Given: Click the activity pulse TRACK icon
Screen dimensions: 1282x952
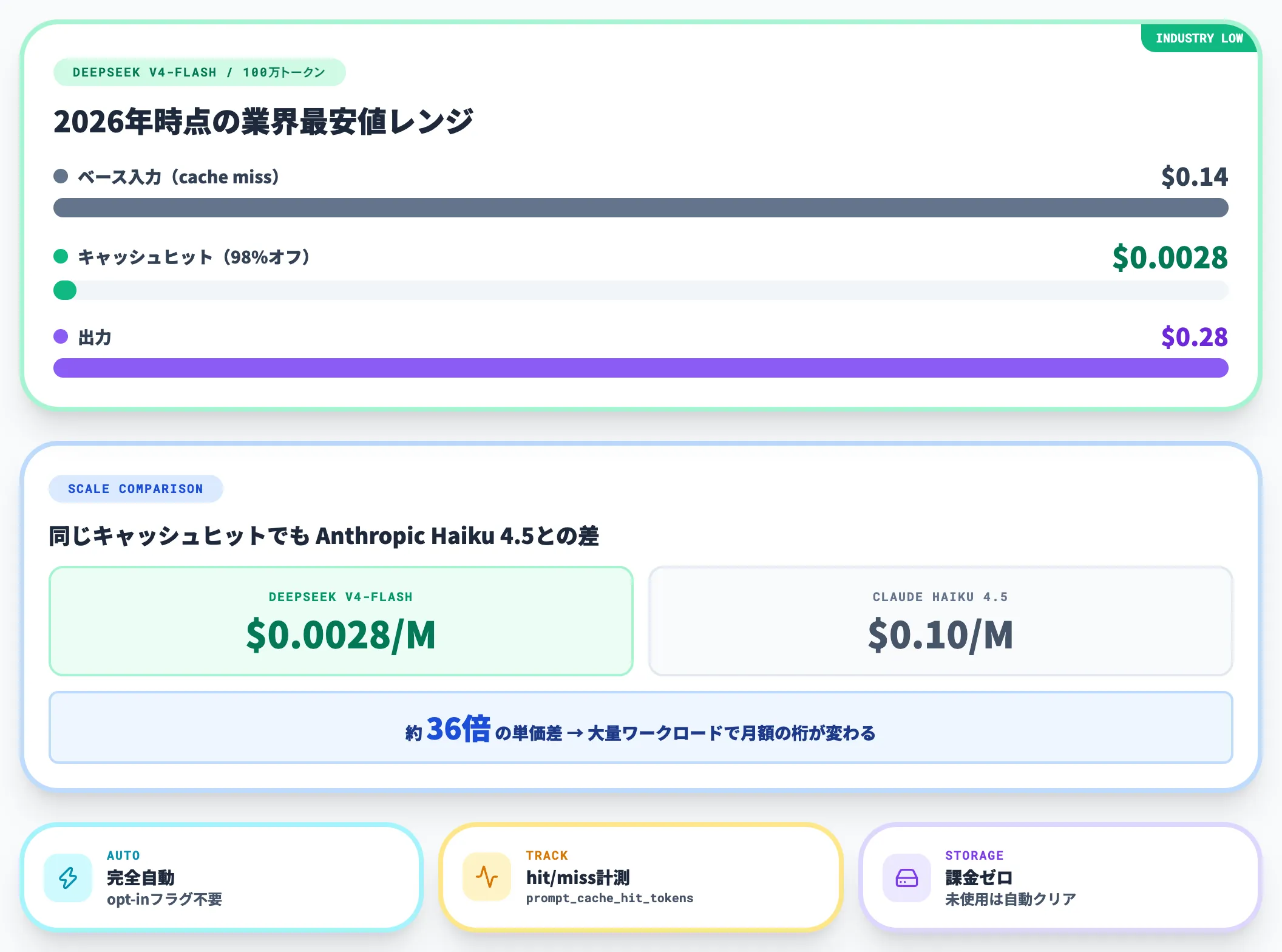Looking at the screenshot, I should click(487, 877).
